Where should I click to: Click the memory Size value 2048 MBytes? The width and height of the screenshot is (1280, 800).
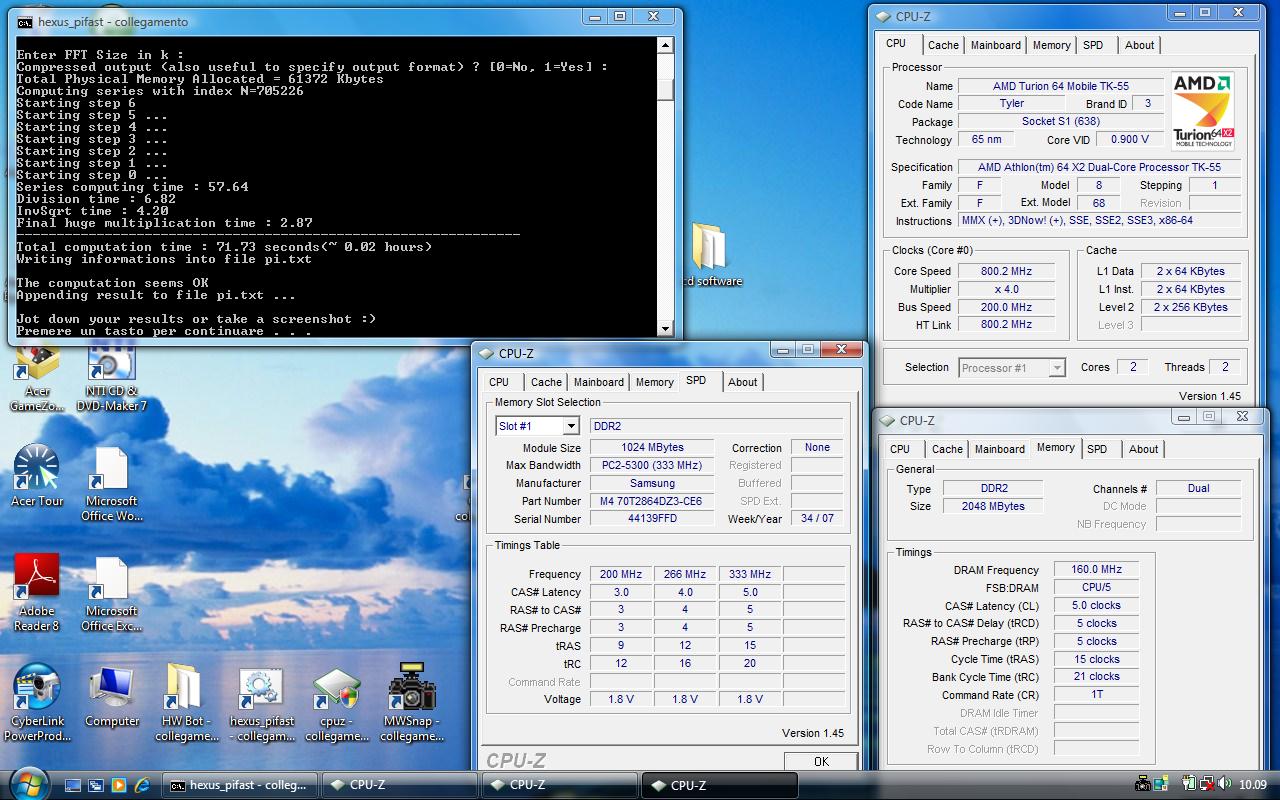(x=994, y=506)
